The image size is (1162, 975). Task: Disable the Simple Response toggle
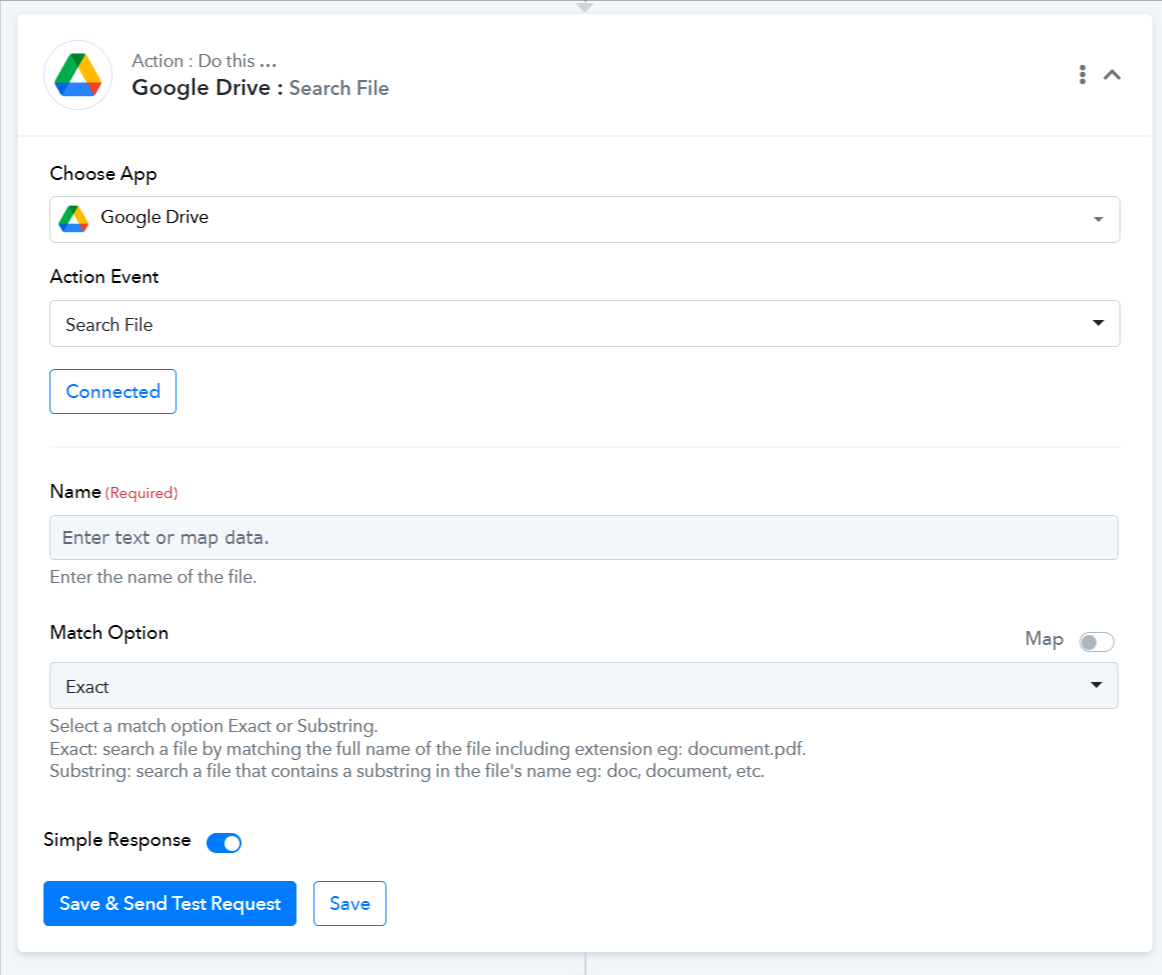point(224,842)
